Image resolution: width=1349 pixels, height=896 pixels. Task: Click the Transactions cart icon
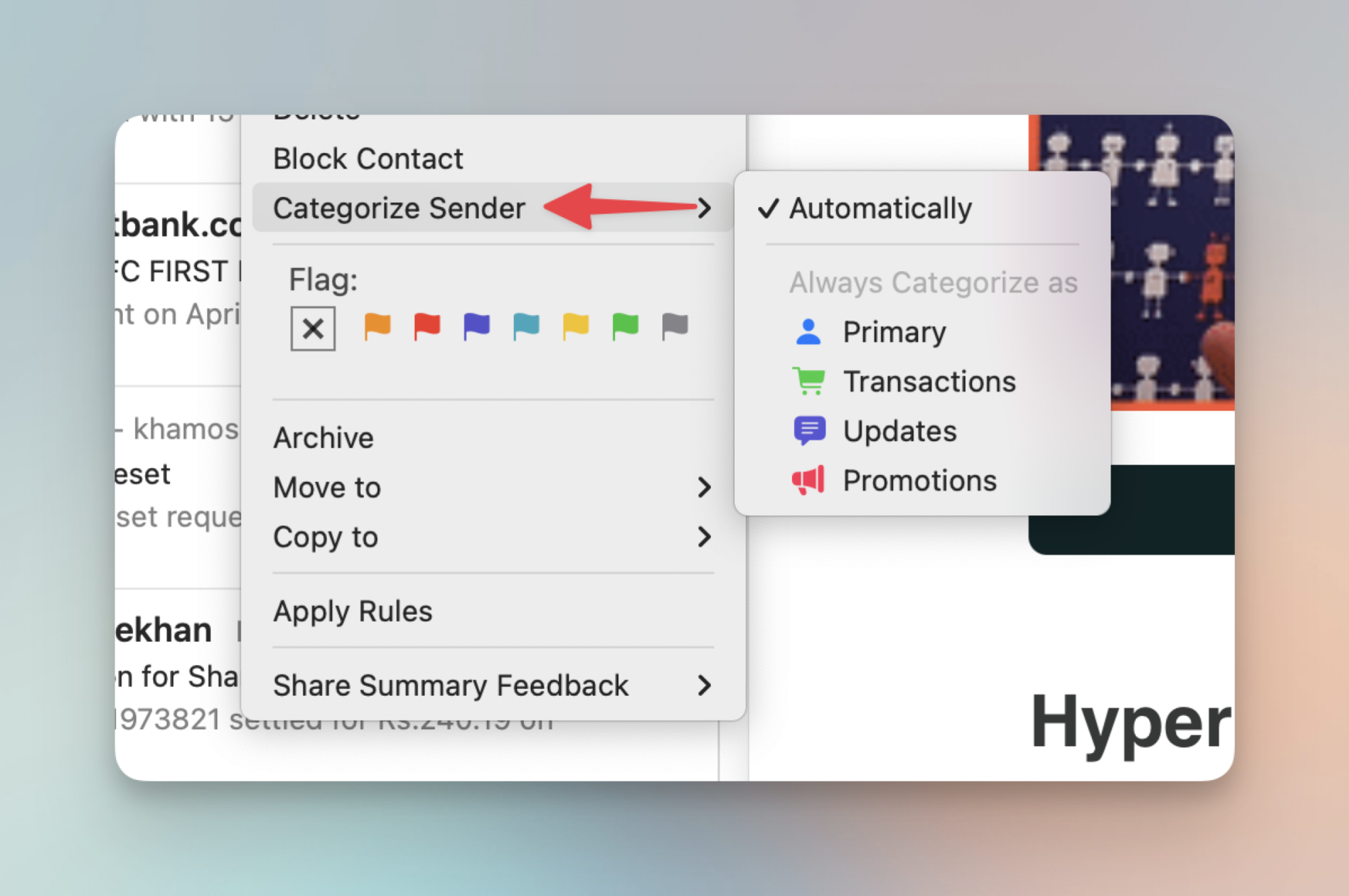pyautogui.click(x=809, y=382)
